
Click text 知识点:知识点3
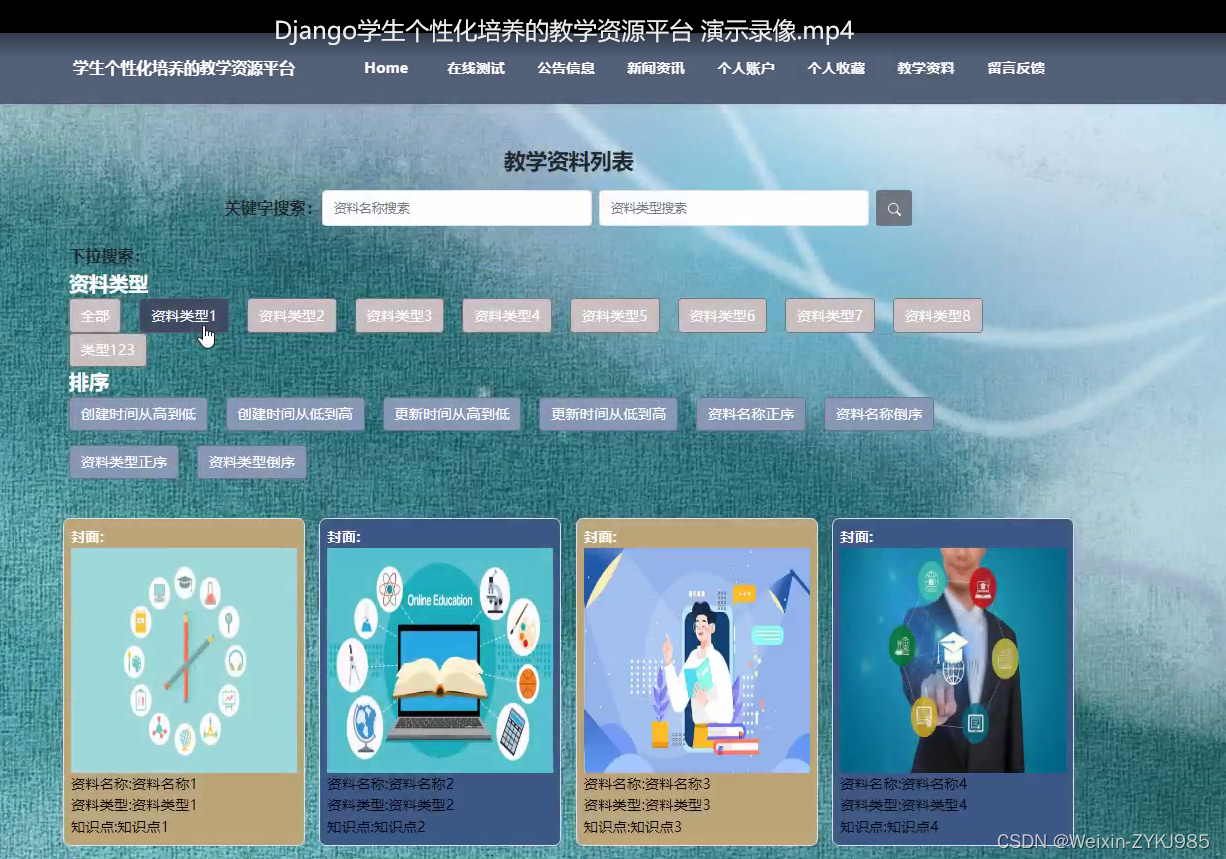coord(633,827)
